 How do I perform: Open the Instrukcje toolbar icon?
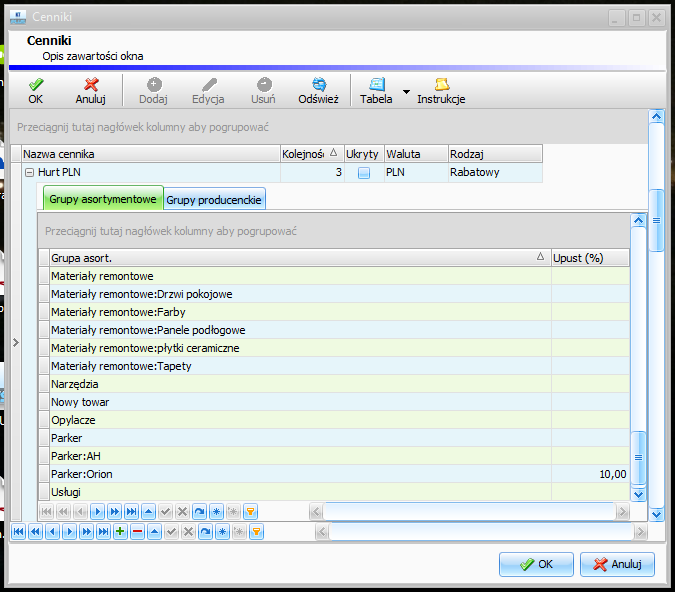point(442,84)
